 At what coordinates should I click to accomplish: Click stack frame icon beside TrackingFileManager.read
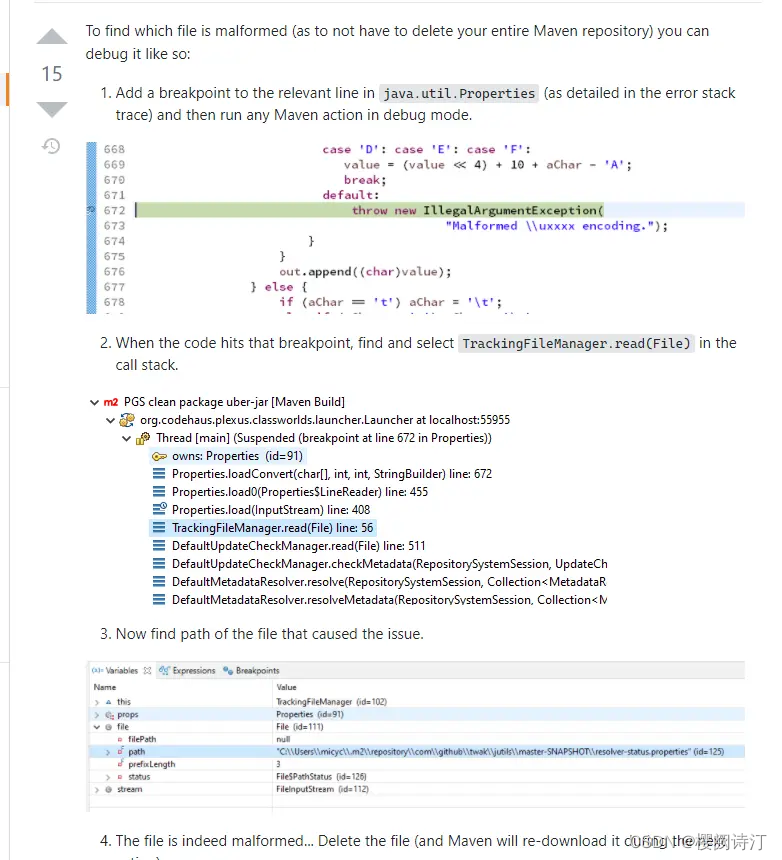[x=158, y=528]
